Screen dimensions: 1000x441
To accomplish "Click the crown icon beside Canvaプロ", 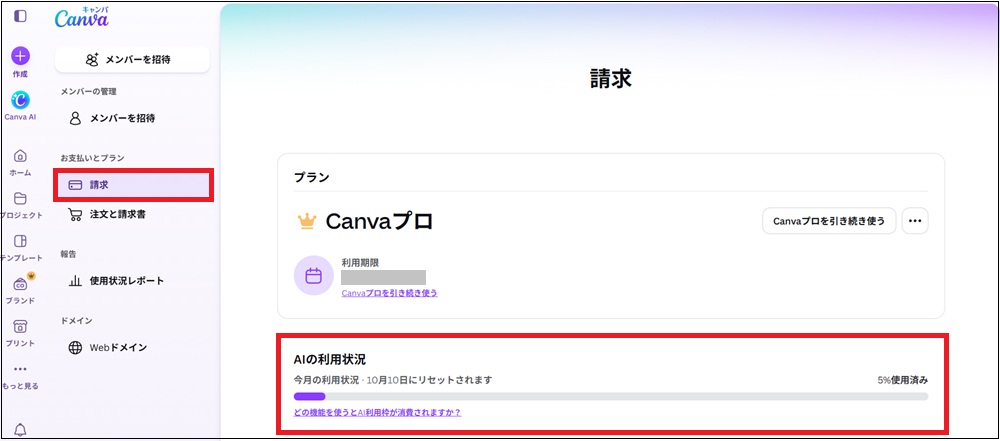I will pyautogui.click(x=307, y=221).
